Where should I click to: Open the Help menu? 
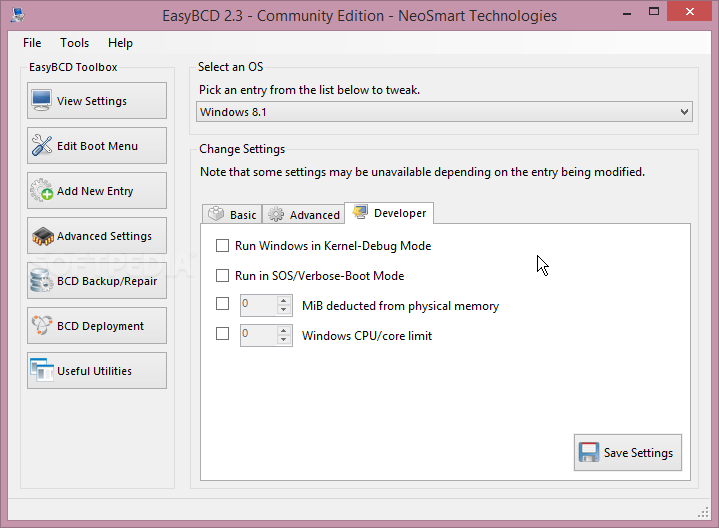pos(120,43)
